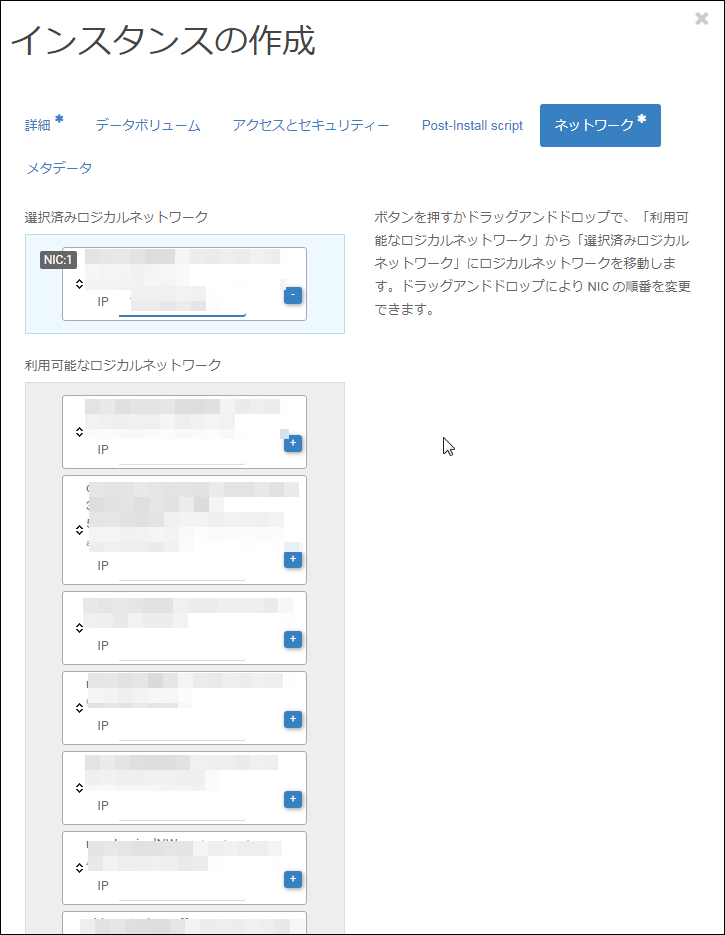
Task: Click the reorder handle on the NIC:1 network card
Action: (x=79, y=284)
